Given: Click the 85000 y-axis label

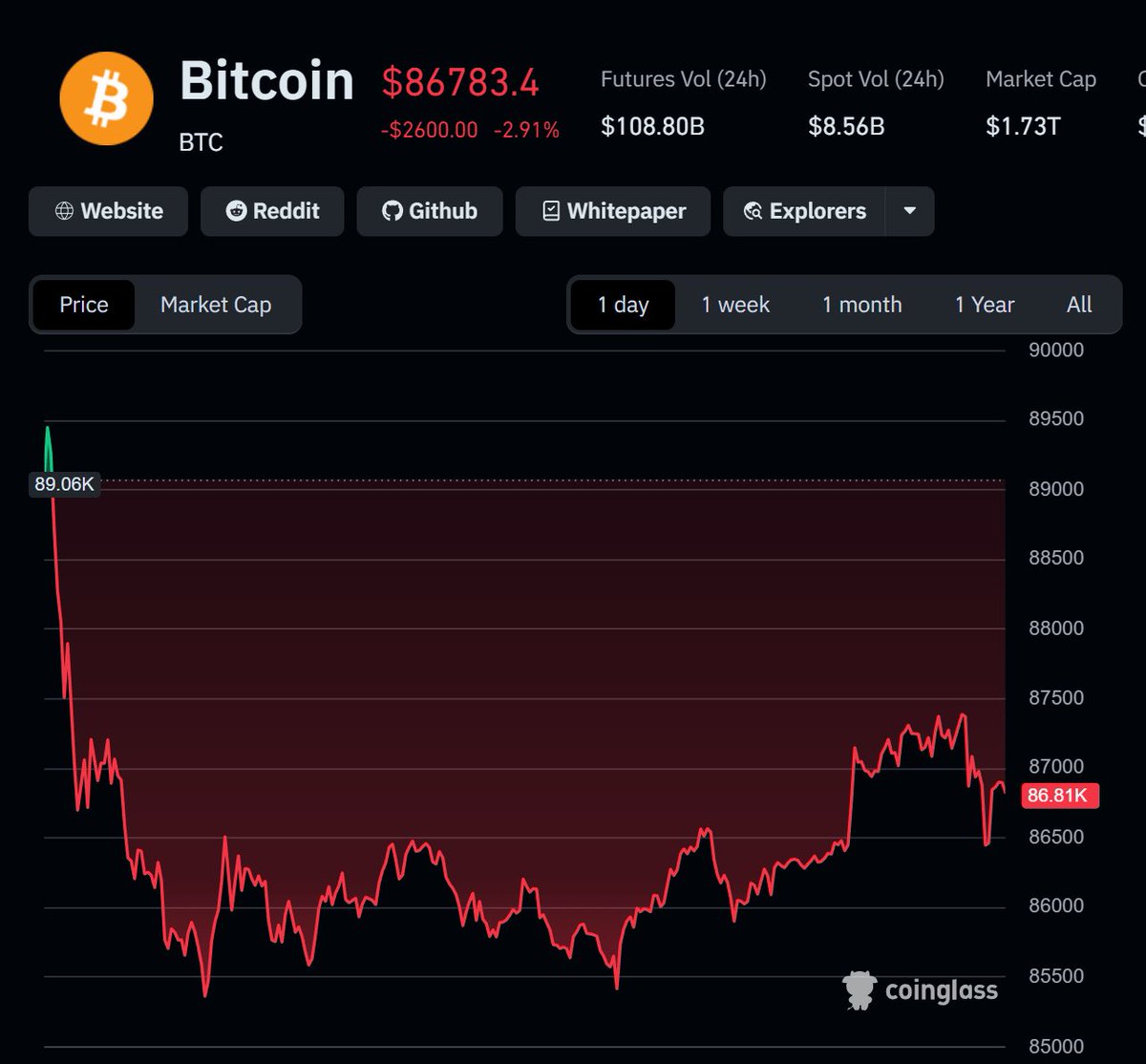Looking at the screenshot, I should pyautogui.click(x=1055, y=1047).
